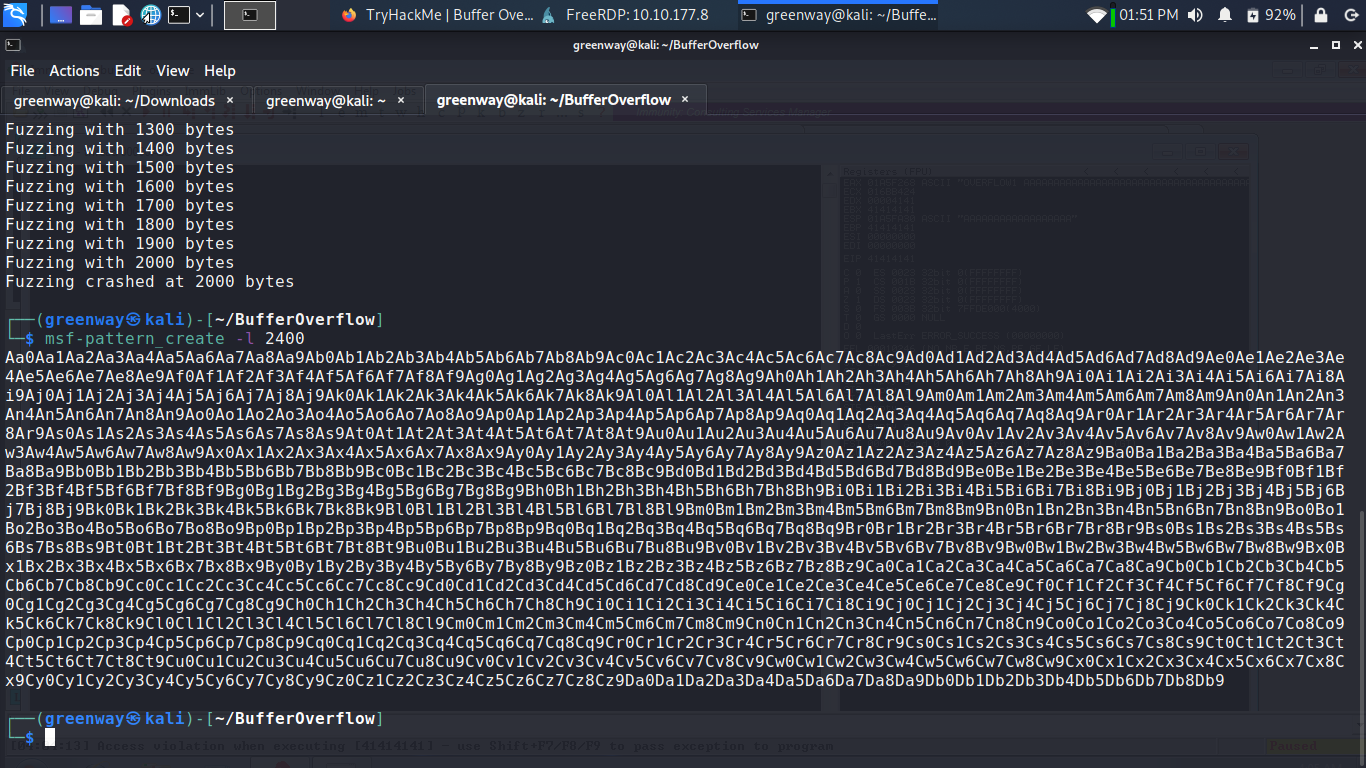Launch the text editor from the panel

[x=121, y=14]
